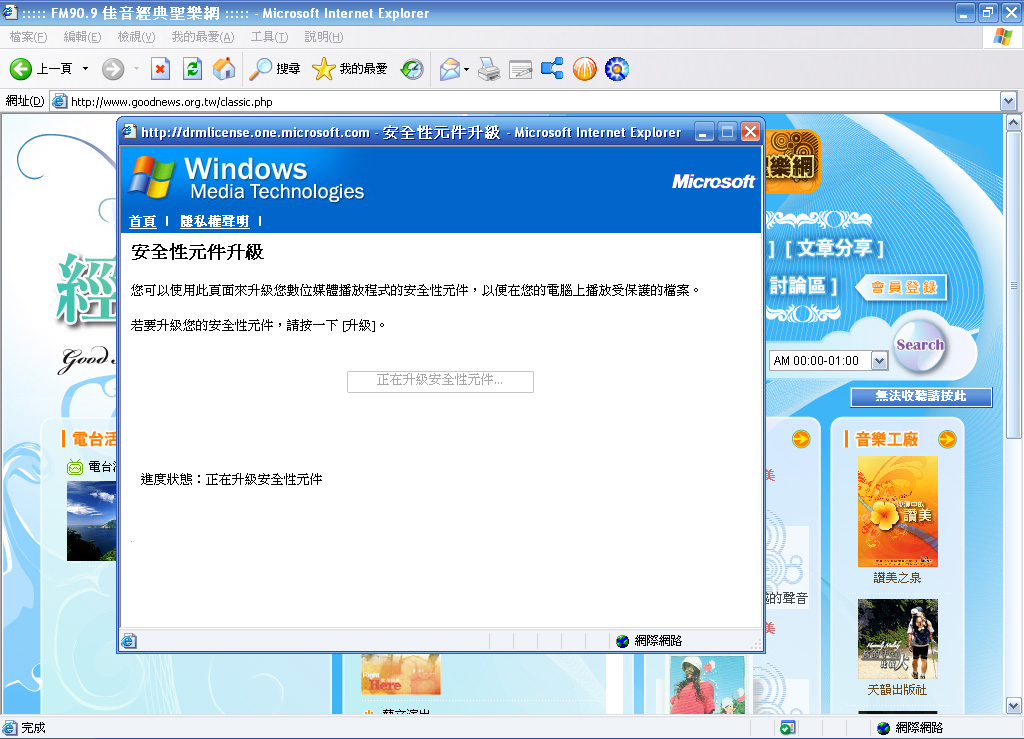Click the popup 網際網路 zone globe icon

tap(622, 641)
